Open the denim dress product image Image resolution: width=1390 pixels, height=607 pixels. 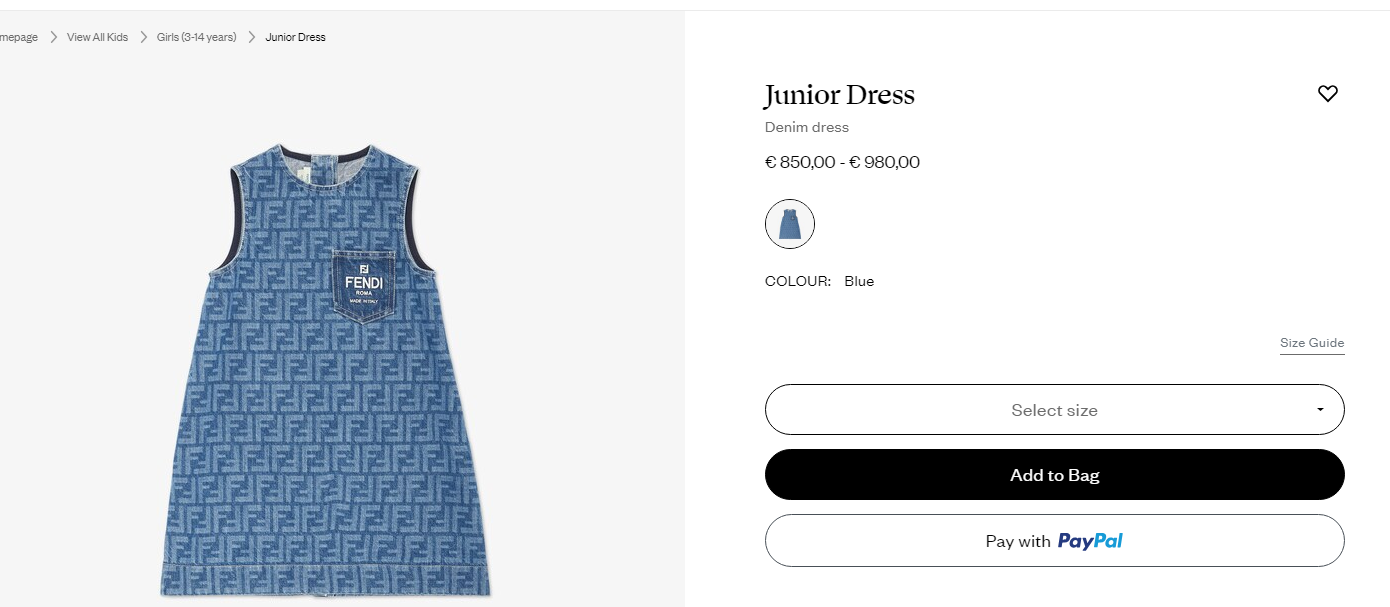coord(320,370)
